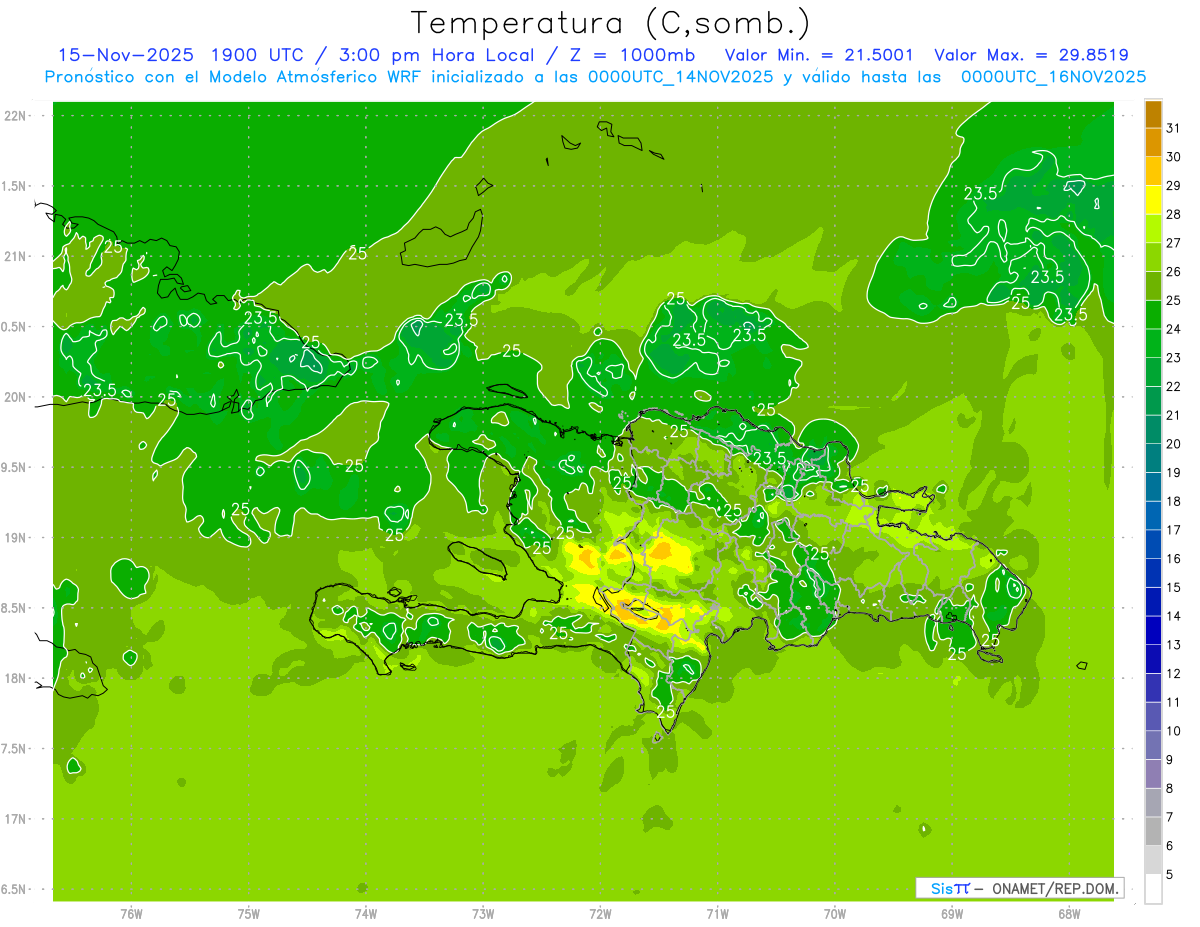Pick the dark orange colorbar swatch above 31
1200x927 pixels.
pyautogui.click(x=1153, y=114)
